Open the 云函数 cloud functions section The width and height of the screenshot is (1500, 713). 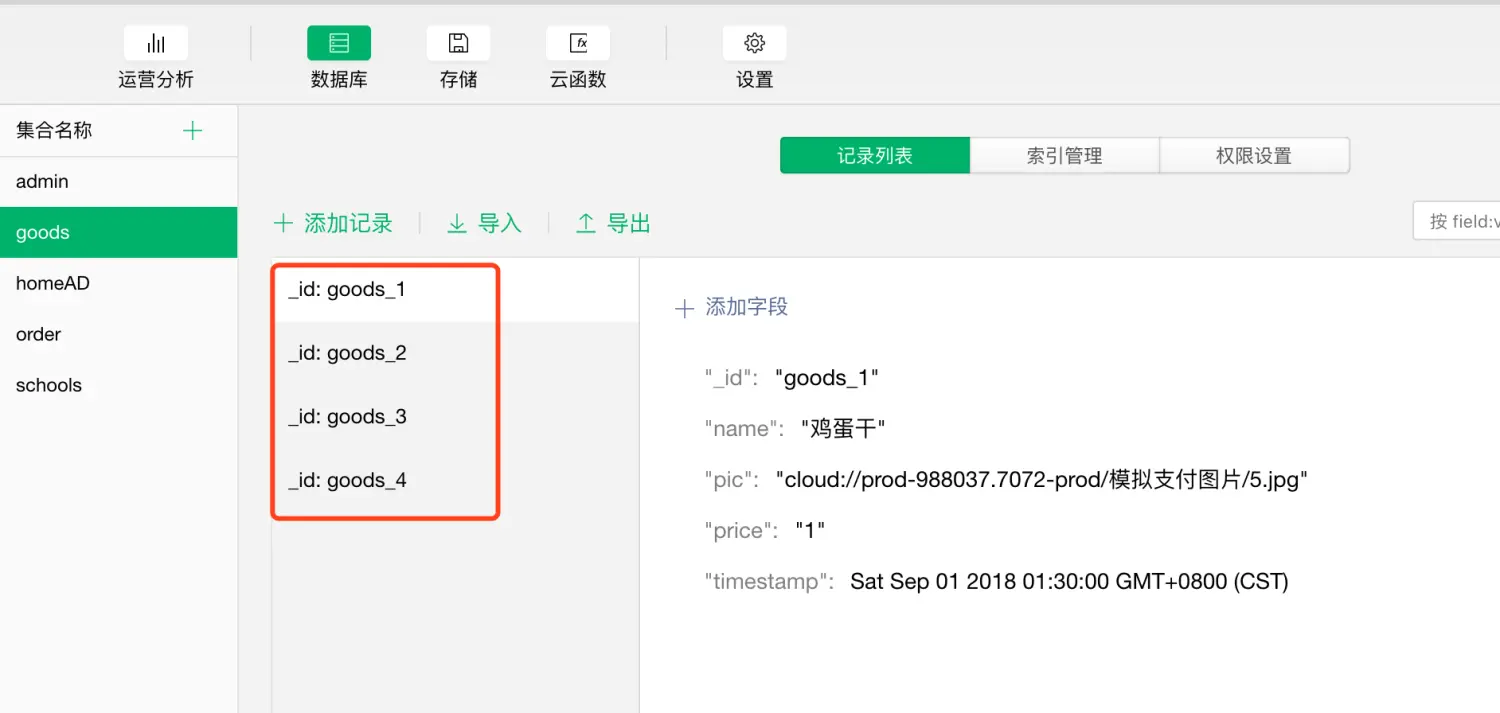pyautogui.click(x=578, y=55)
